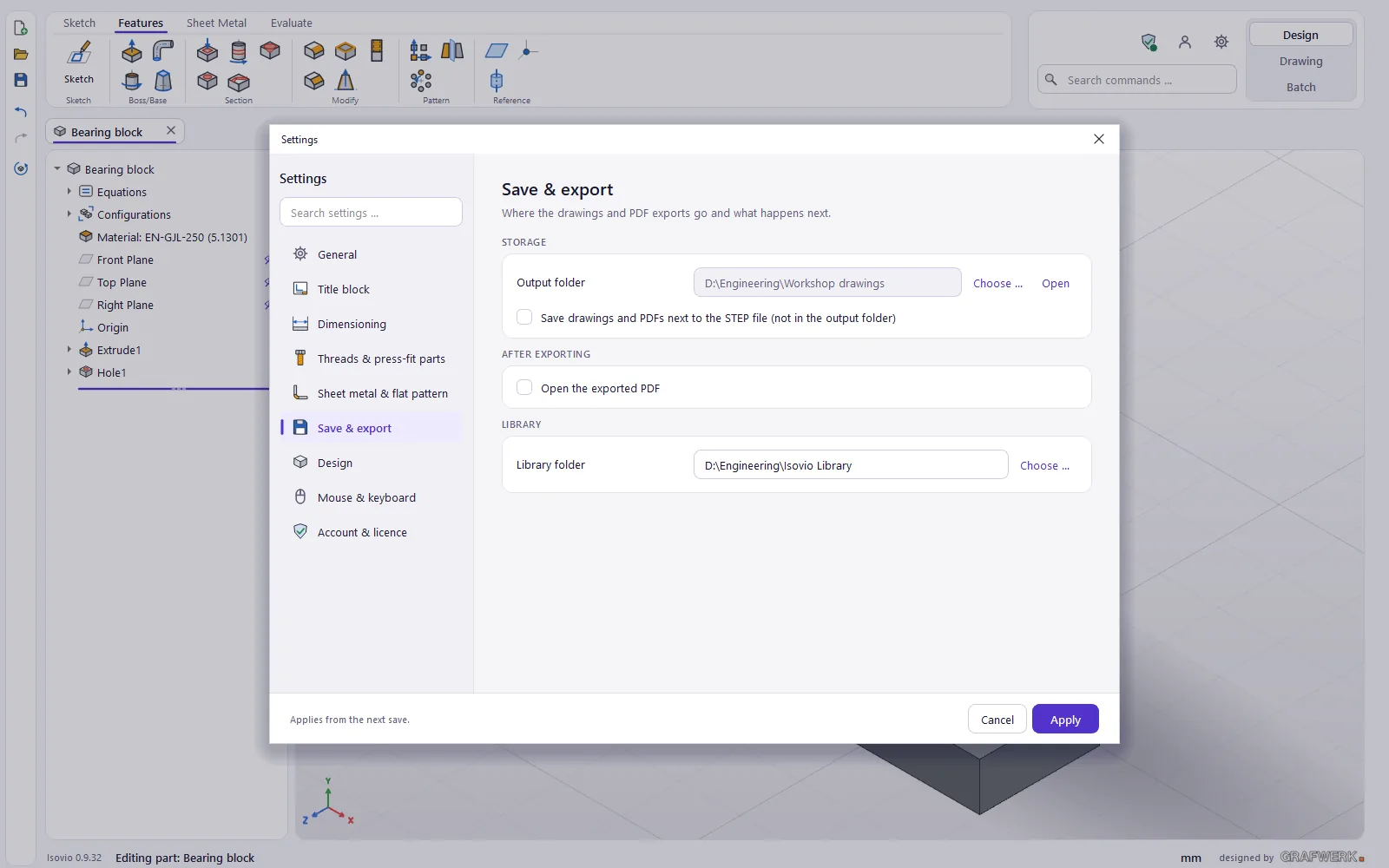The height and width of the screenshot is (868, 1389).
Task: Click the Save disk icon in left sidebar
Action: [21, 80]
